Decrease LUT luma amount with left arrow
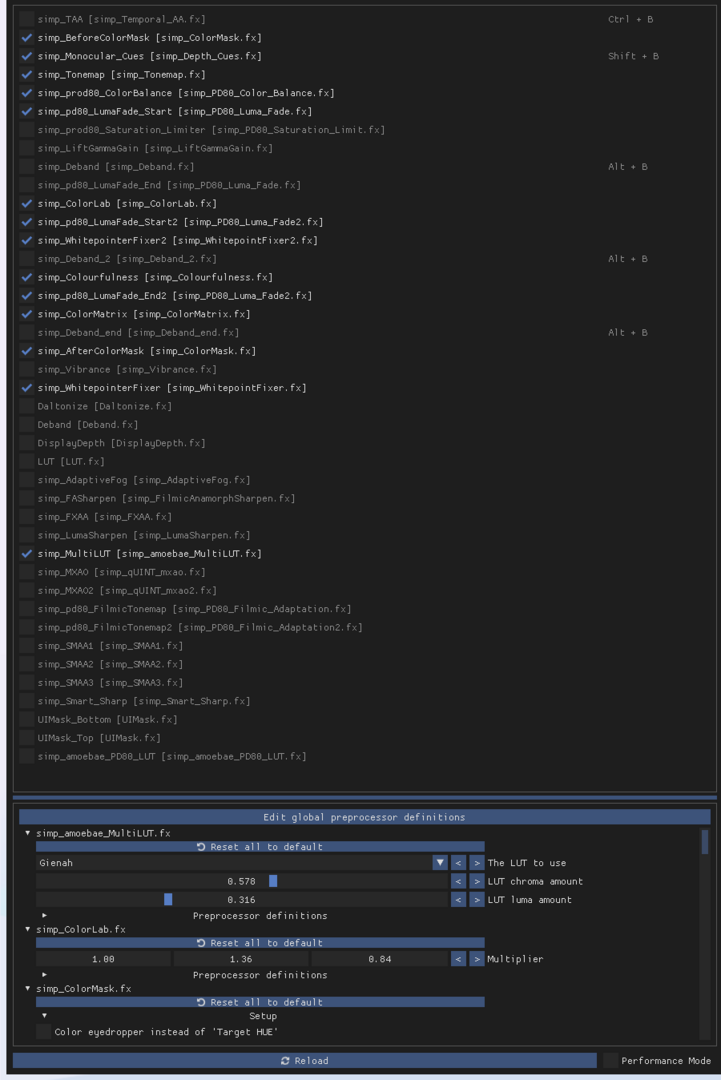The height and width of the screenshot is (1080, 721). (x=459, y=900)
